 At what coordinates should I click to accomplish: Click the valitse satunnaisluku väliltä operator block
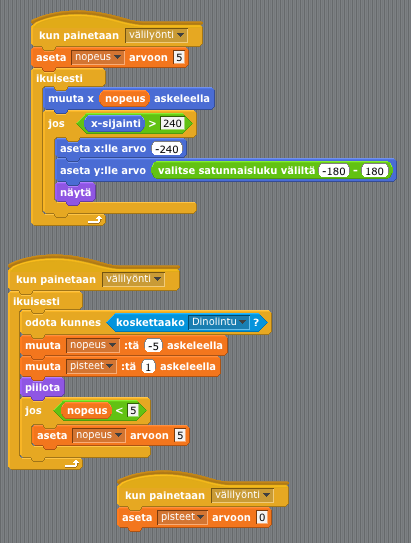click(x=272, y=170)
